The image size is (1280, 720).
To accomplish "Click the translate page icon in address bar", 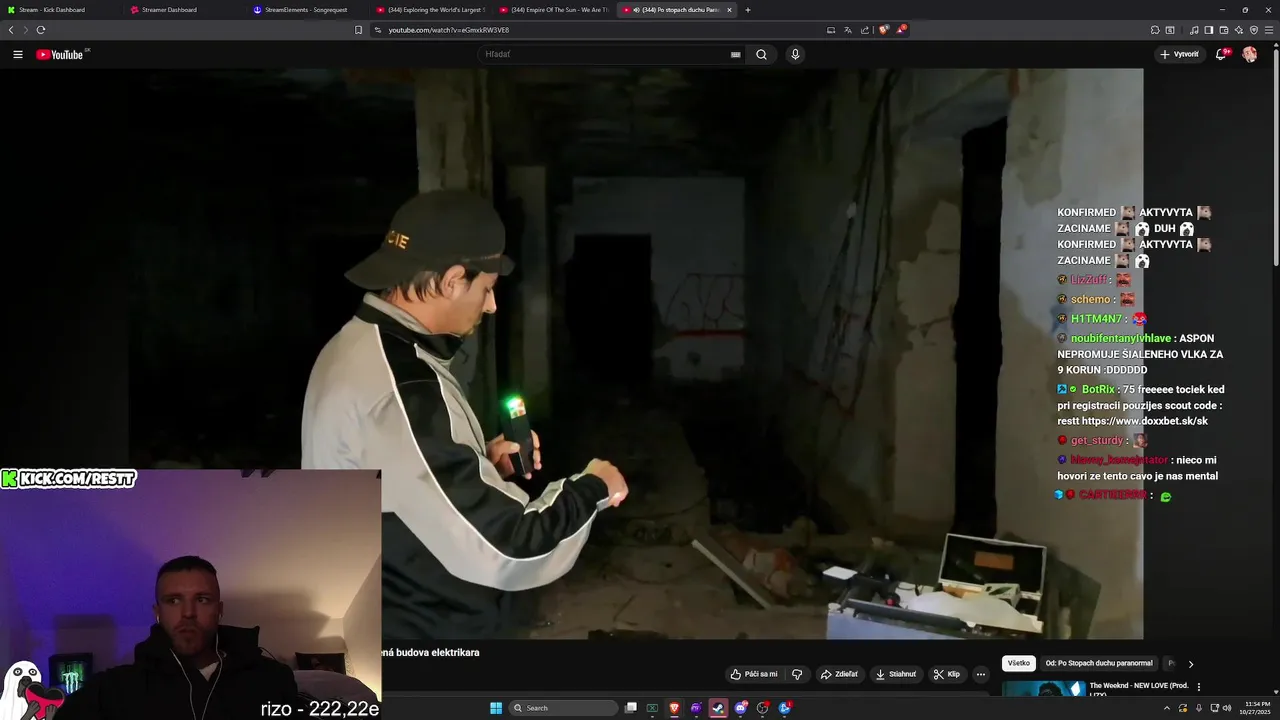I will (848, 30).
